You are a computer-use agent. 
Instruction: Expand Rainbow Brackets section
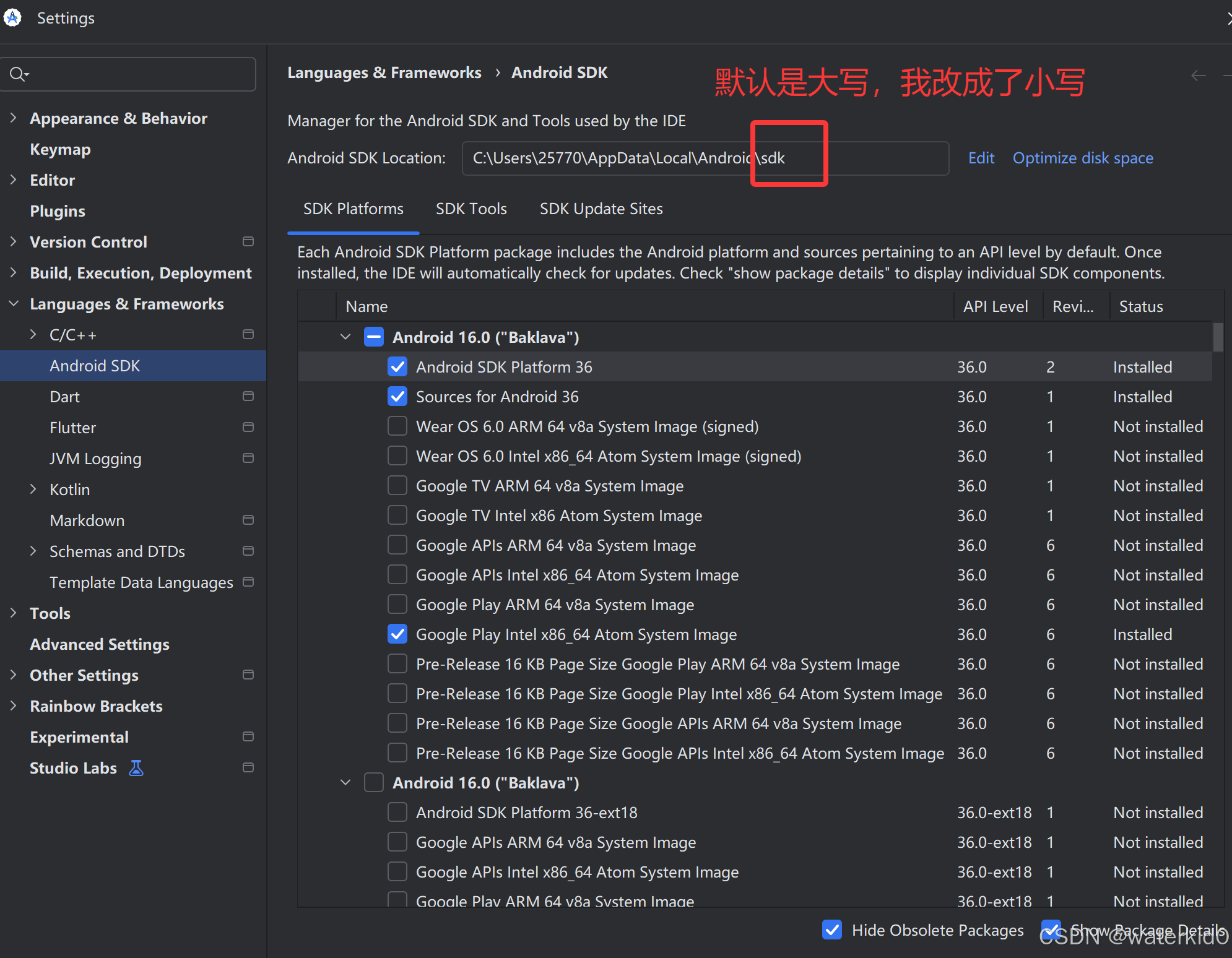point(13,706)
